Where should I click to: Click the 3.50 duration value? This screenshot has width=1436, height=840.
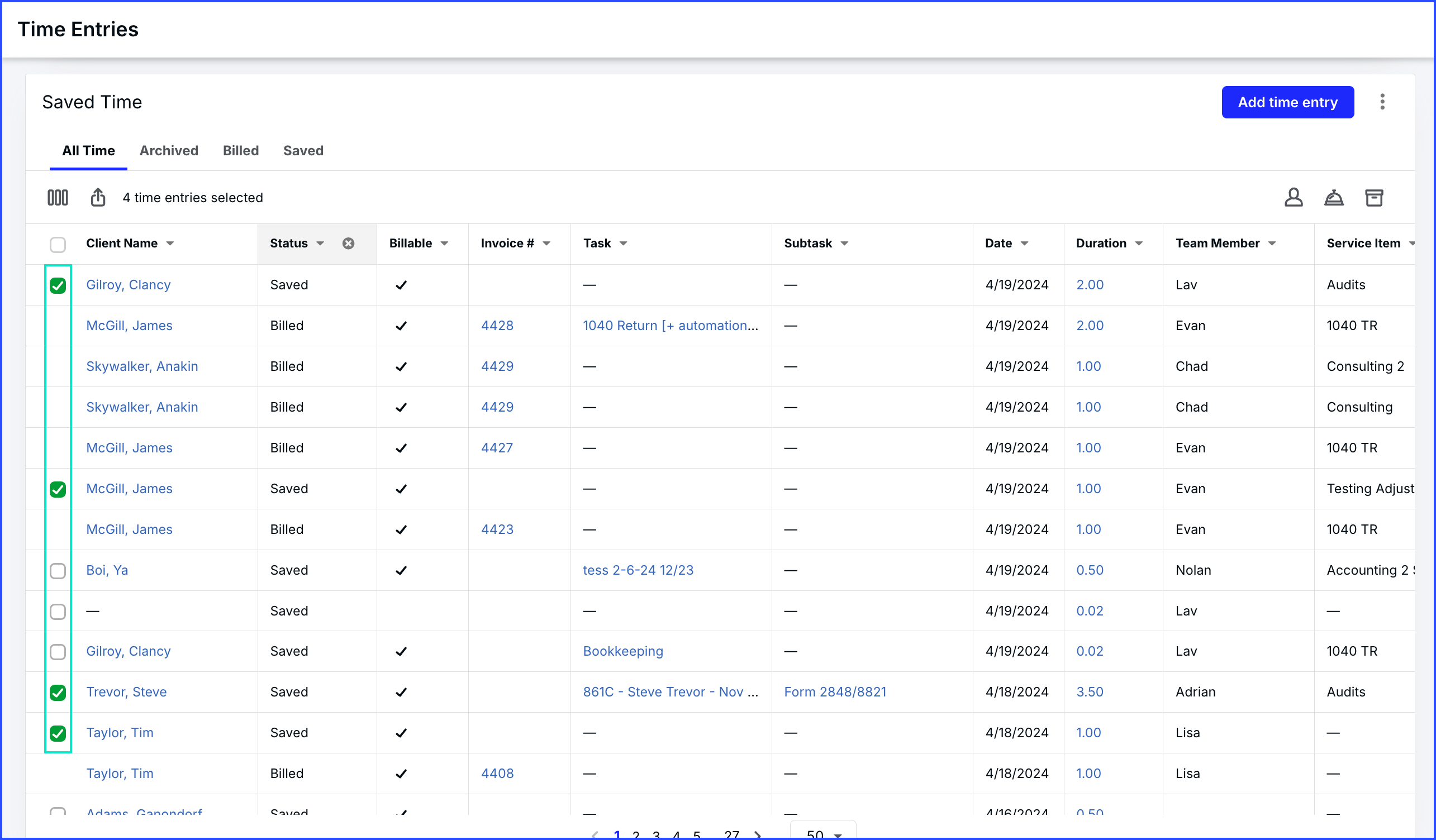(1090, 693)
